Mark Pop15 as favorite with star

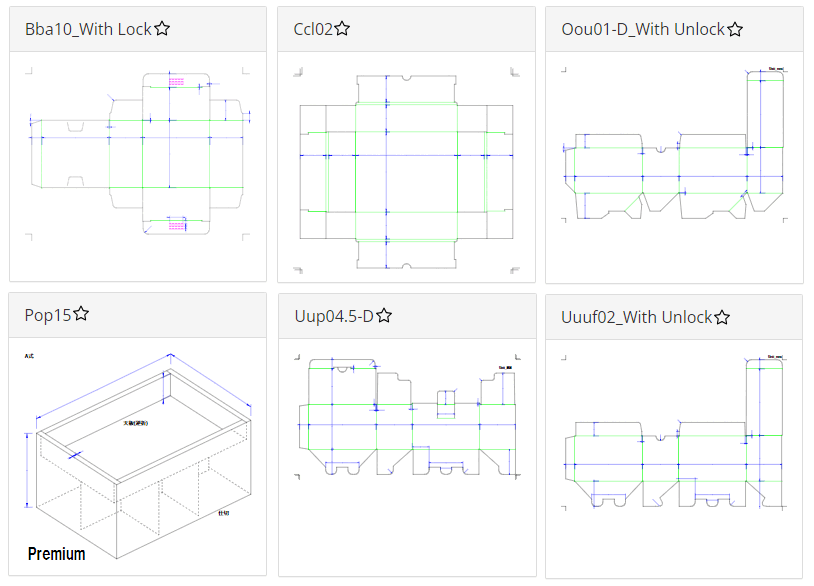click(x=81, y=314)
